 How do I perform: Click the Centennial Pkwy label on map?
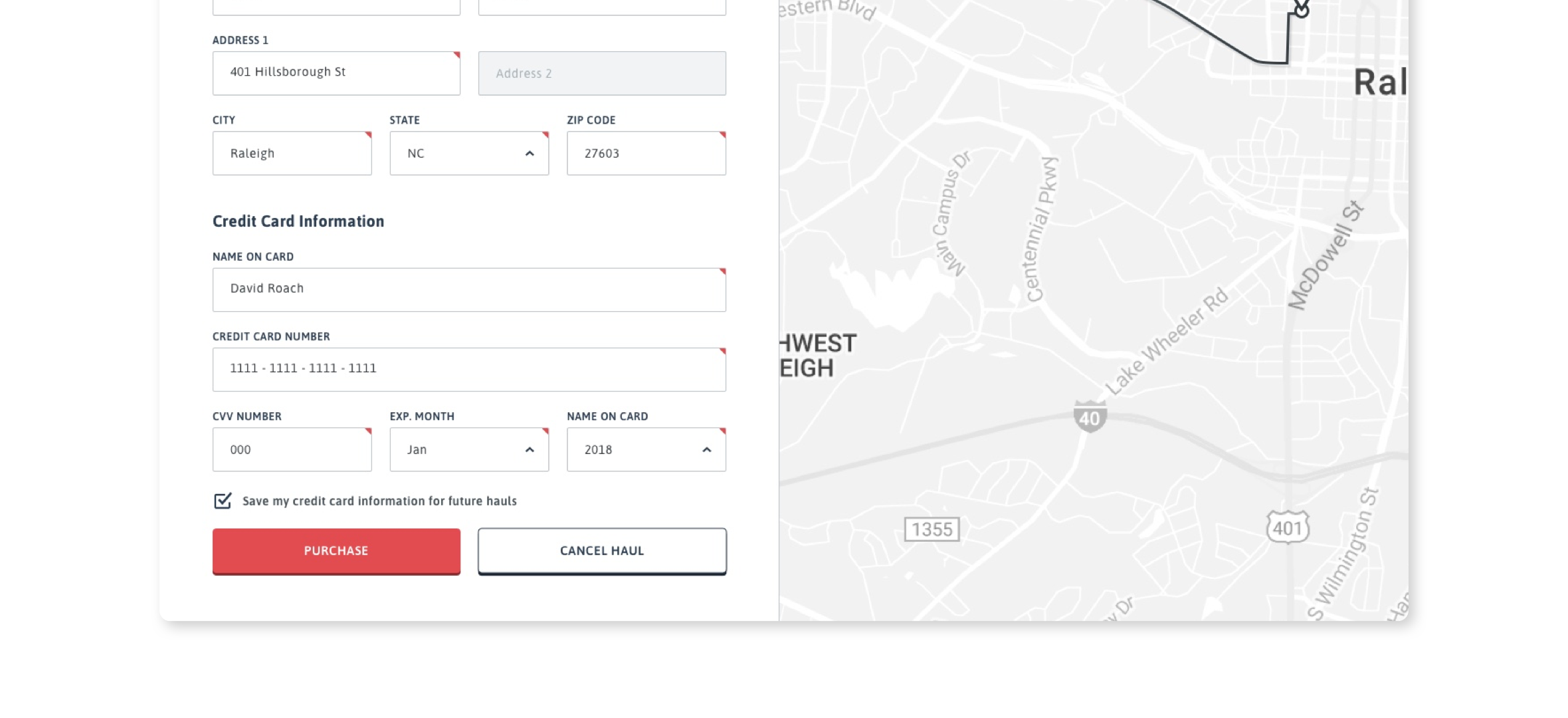point(1041,229)
